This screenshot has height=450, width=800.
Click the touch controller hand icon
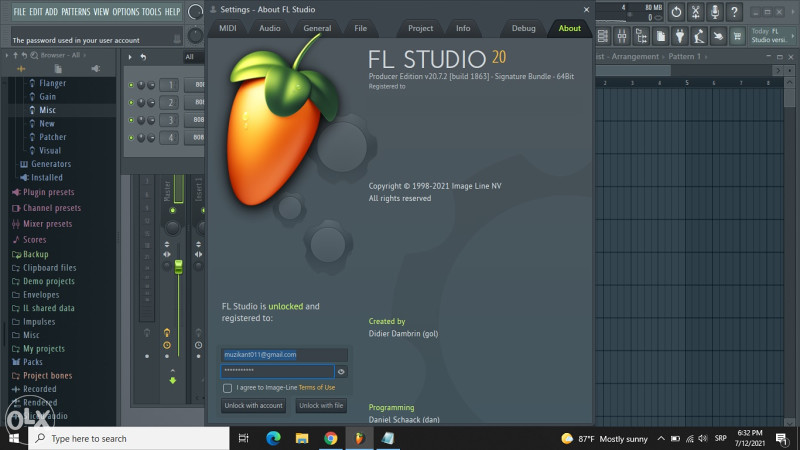click(x=718, y=36)
